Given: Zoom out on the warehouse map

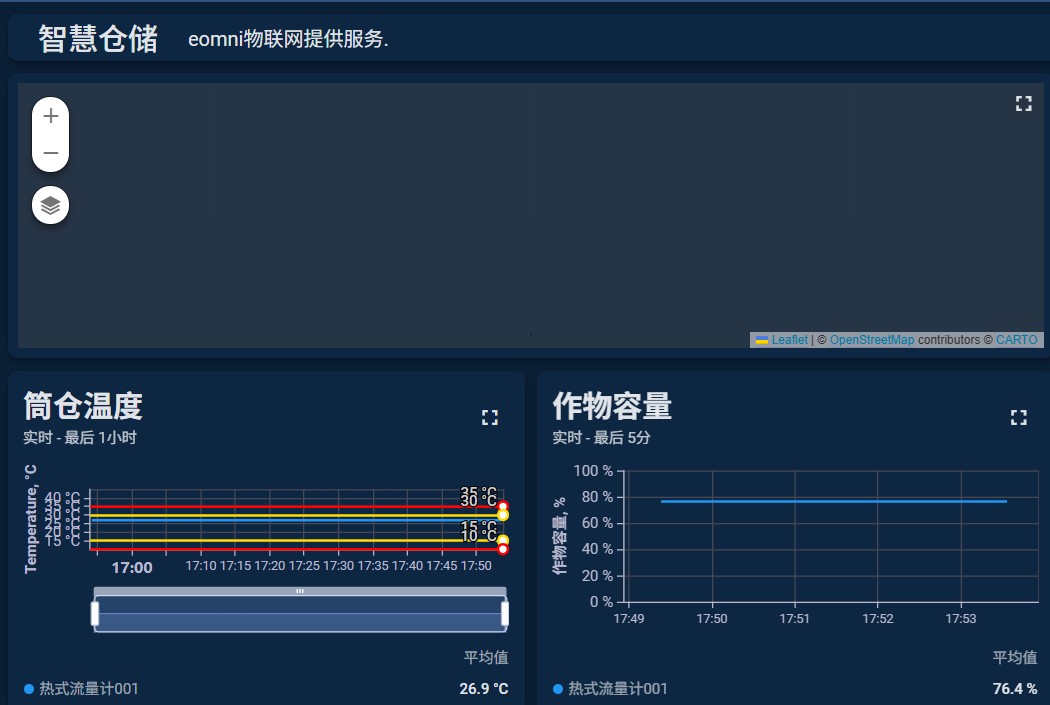Looking at the screenshot, I should click(x=51, y=154).
